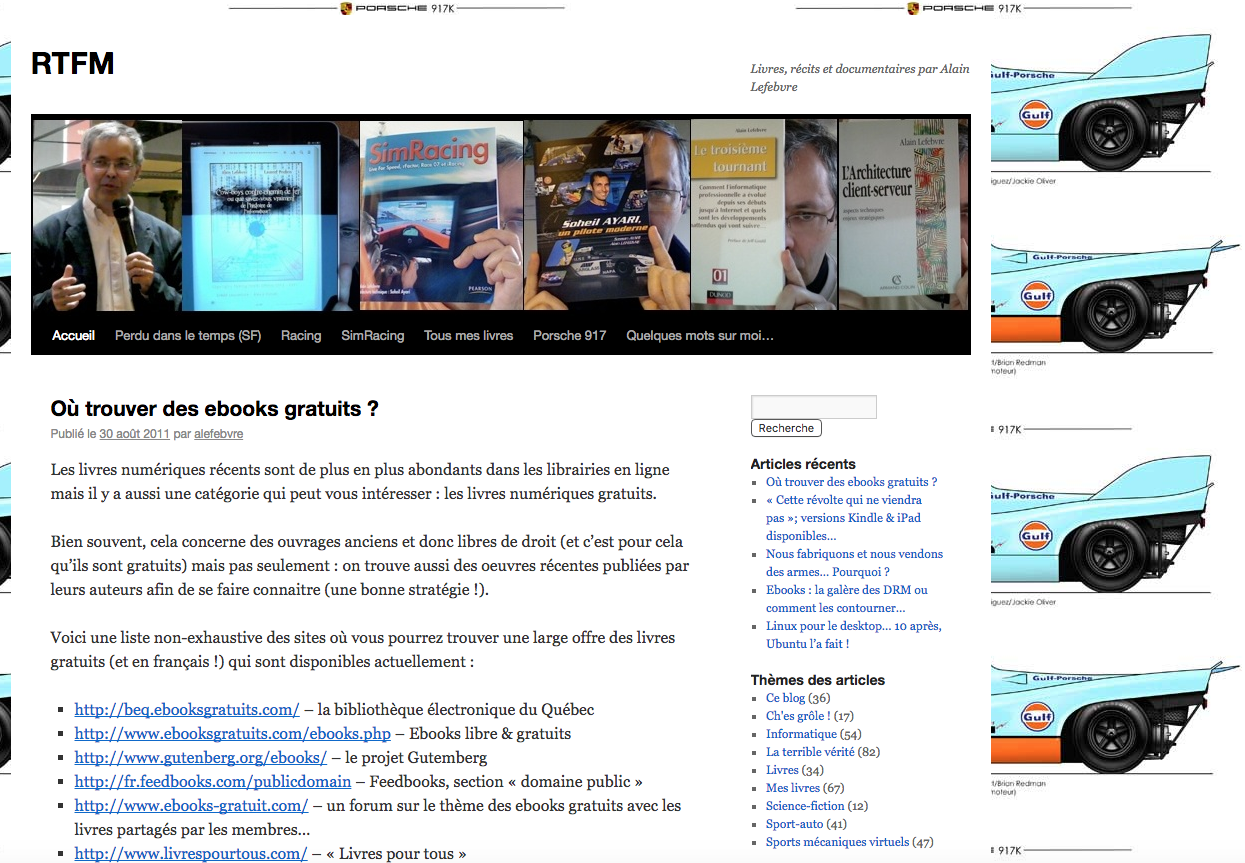This screenshot has width=1245, height=863.
Task: Open recent article about Linux desktop
Action: pyautogui.click(x=853, y=635)
